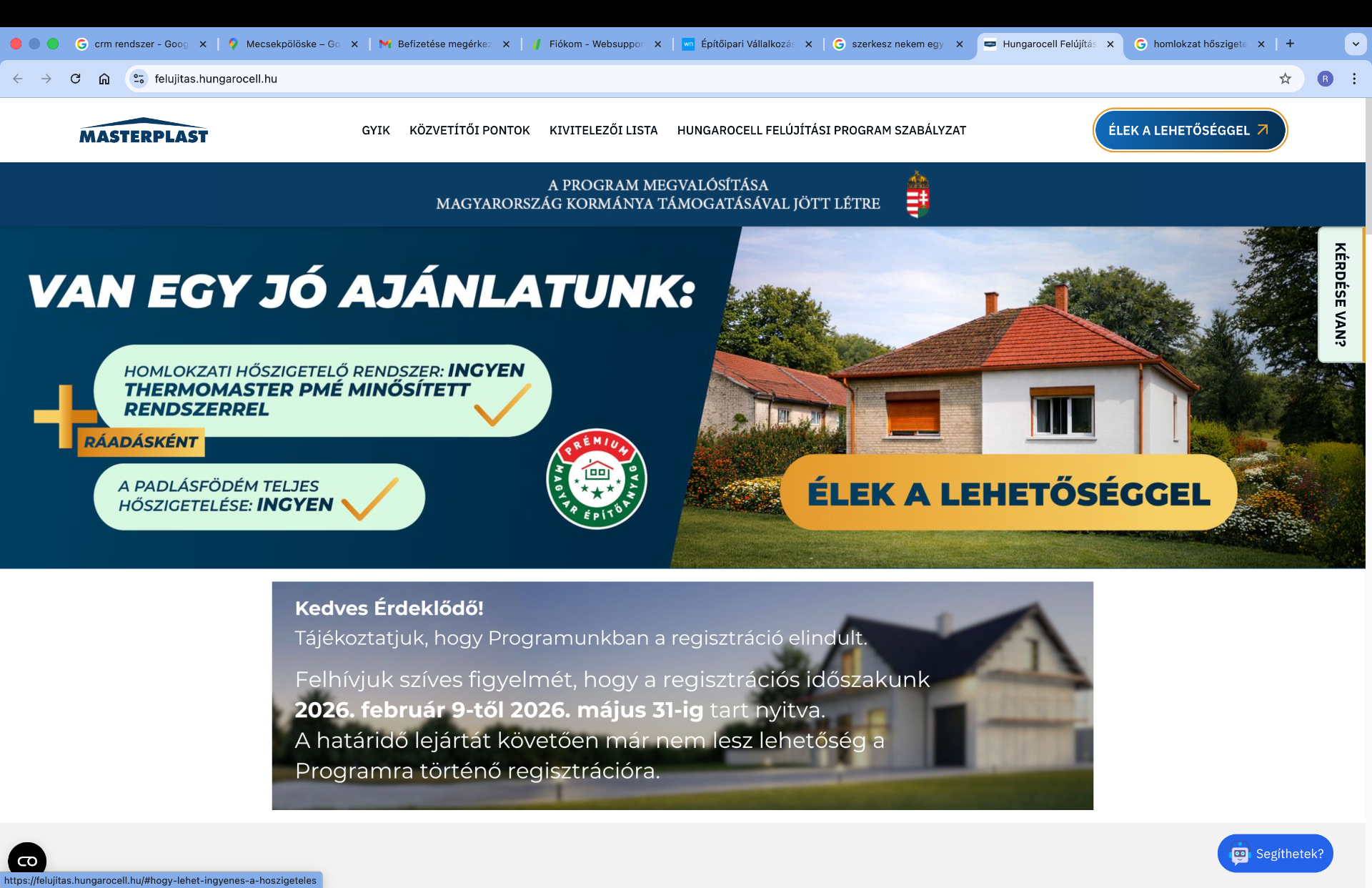Click the KIVITELEZŐI LISTA link

[x=603, y=130]
